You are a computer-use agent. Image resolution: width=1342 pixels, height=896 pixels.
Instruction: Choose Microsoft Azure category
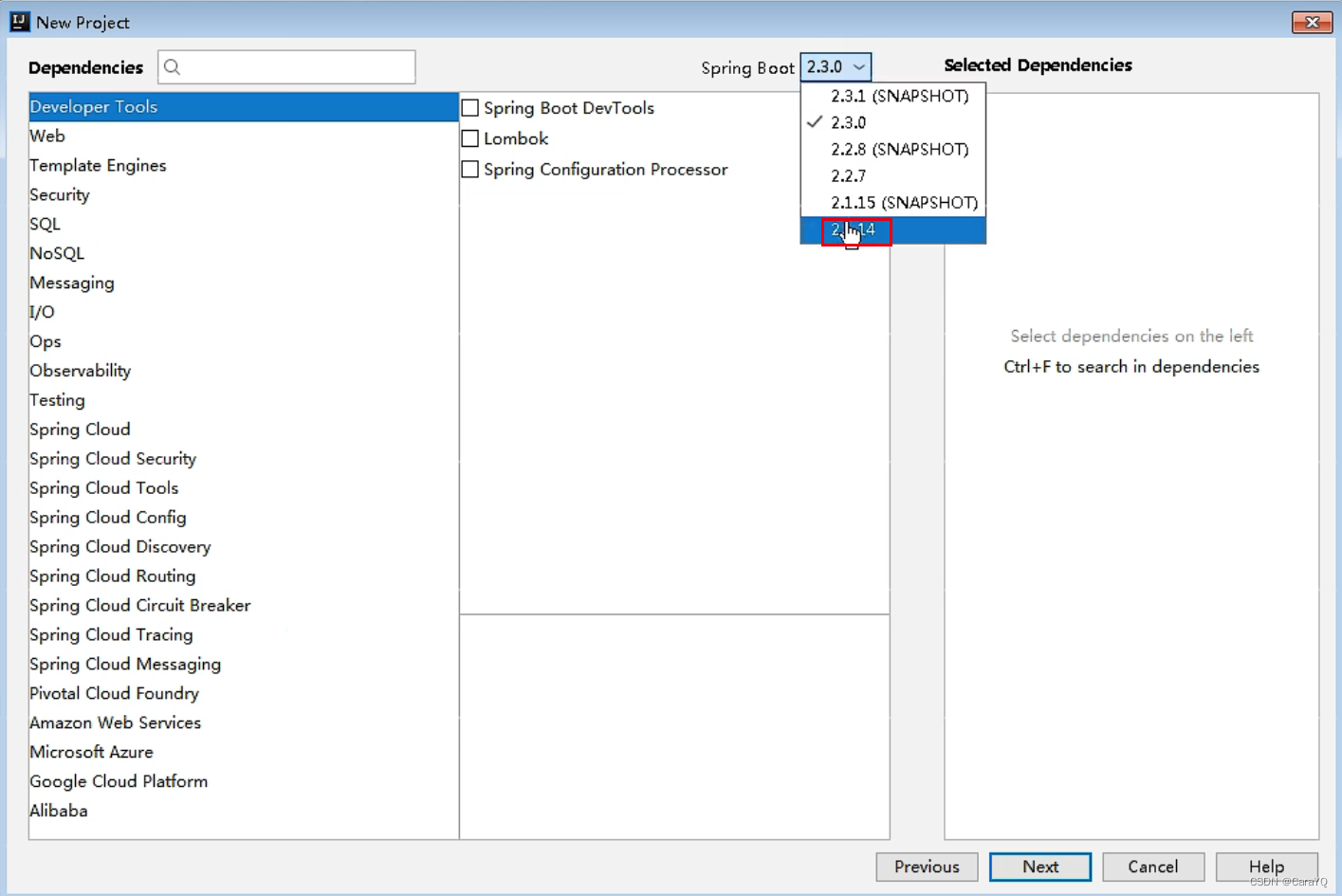(244, 754)
